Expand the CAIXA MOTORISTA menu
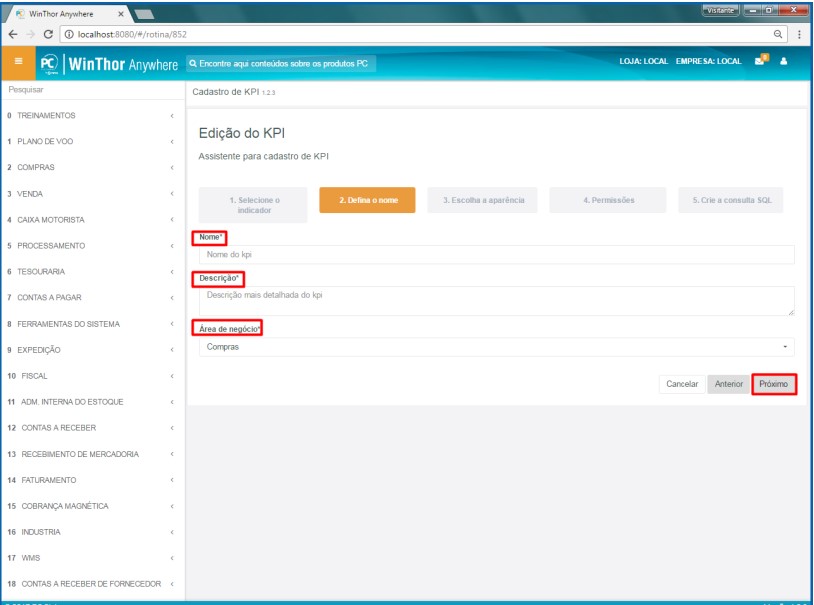This screenshot has width=814, height=605. [91, 220]
